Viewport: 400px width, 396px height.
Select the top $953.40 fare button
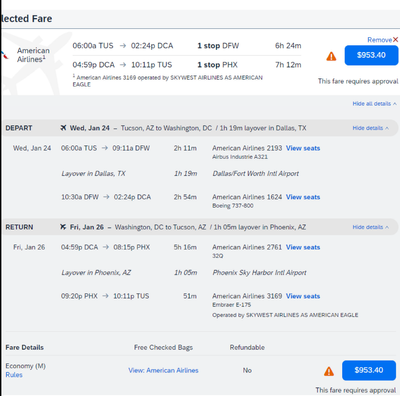[x=371, y=55]
